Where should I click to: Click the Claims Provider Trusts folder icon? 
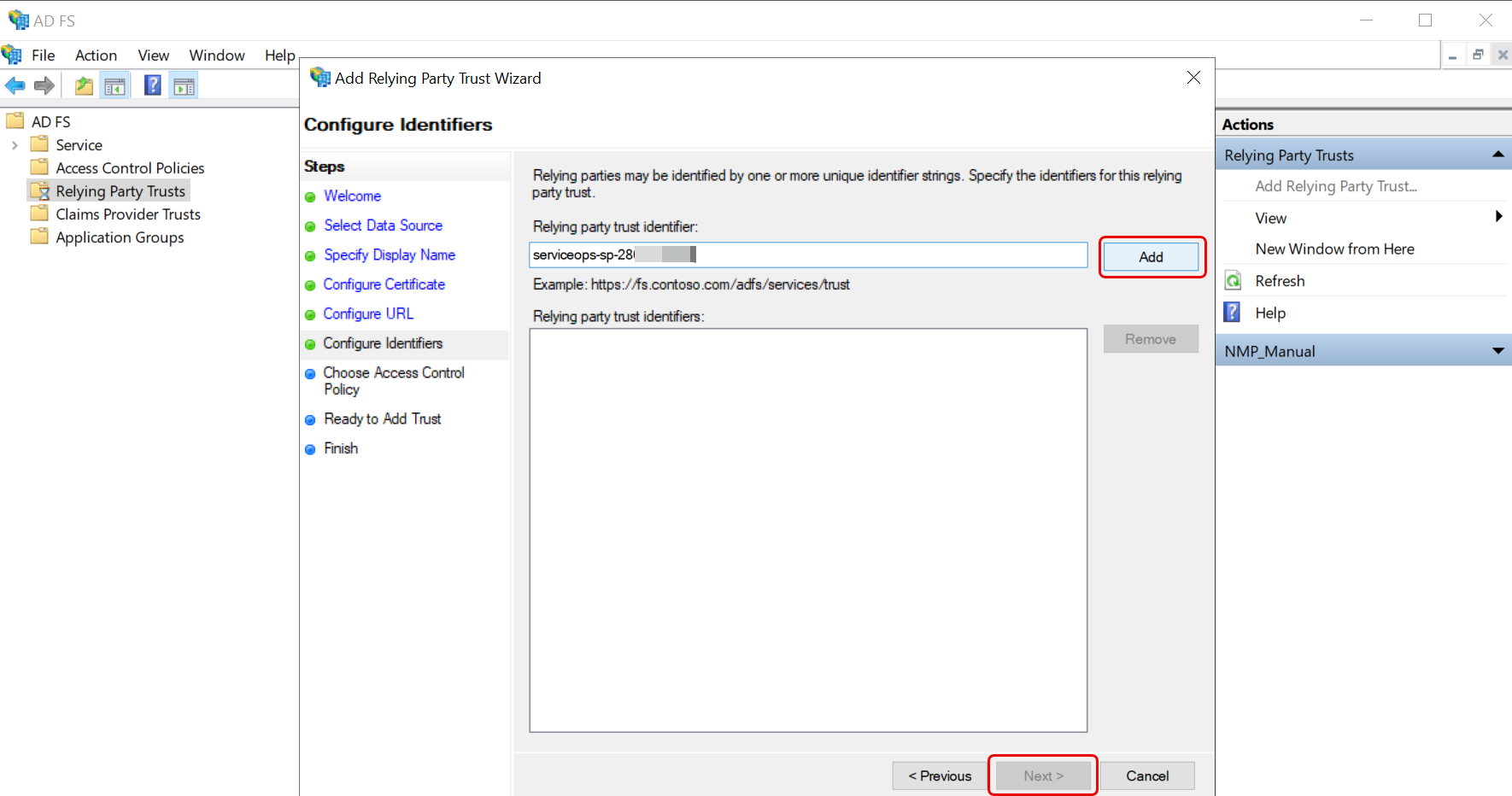(x=39, y=214)
